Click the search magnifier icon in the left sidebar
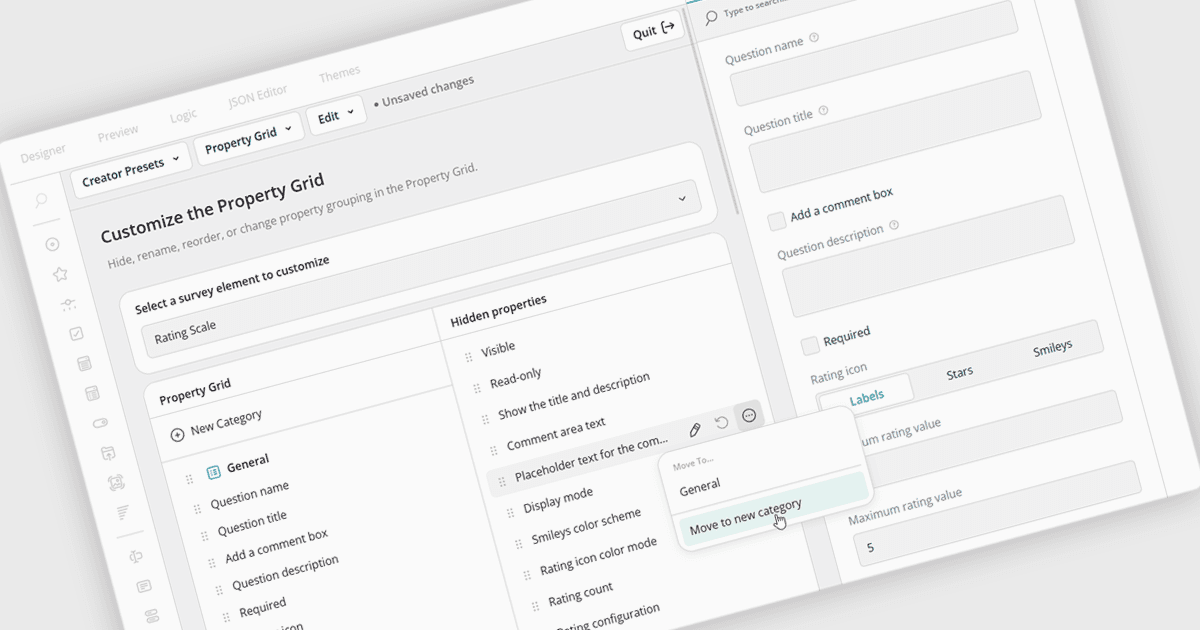Screen dimensions: 1200x630 41,201
